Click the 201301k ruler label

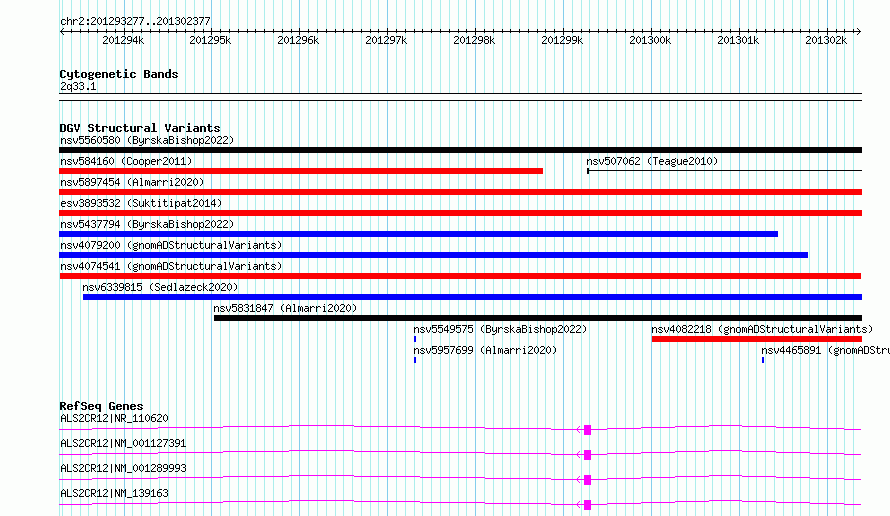click(x=738, y=40)
